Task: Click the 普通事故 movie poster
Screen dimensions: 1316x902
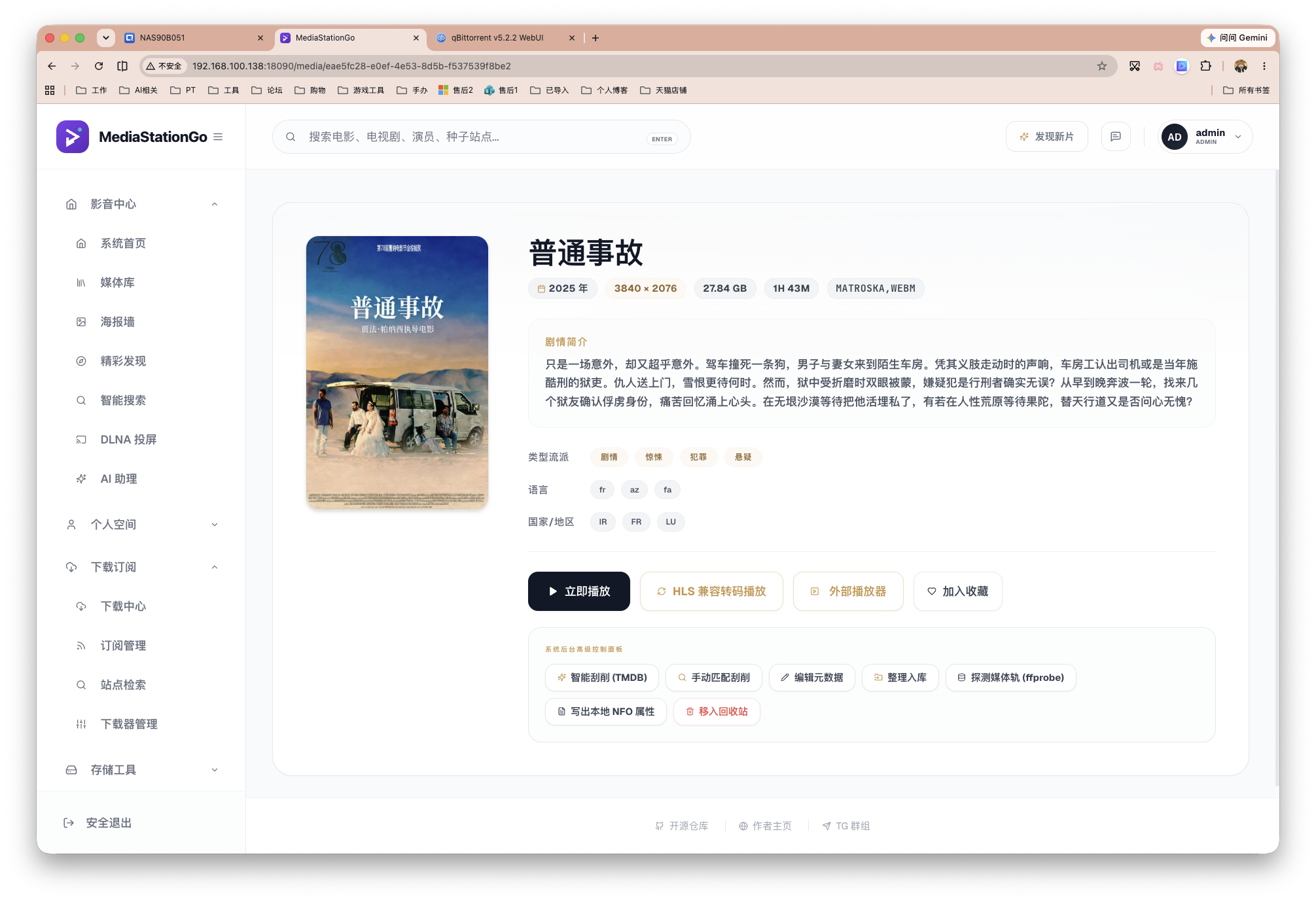Action: (397, 372)
